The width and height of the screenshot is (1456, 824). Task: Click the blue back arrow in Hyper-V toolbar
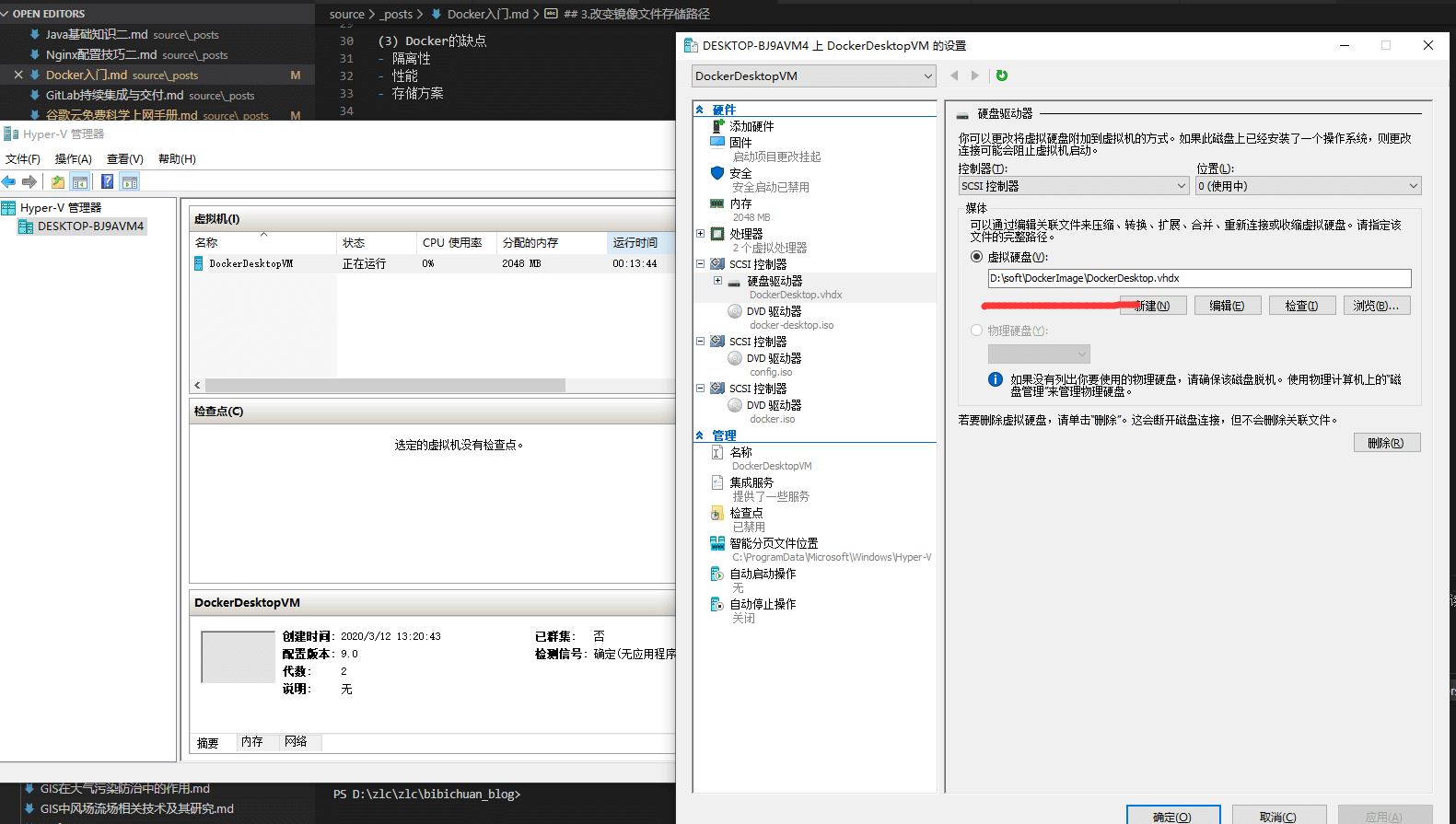point(9,181)
